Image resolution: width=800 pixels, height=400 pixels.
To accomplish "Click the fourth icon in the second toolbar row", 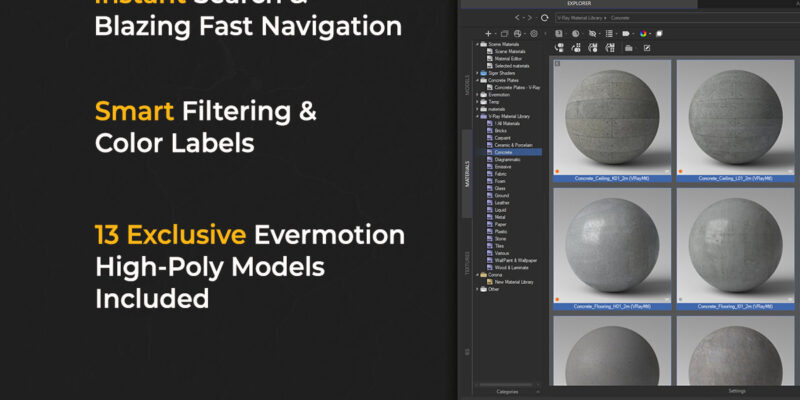I will 610,48.
